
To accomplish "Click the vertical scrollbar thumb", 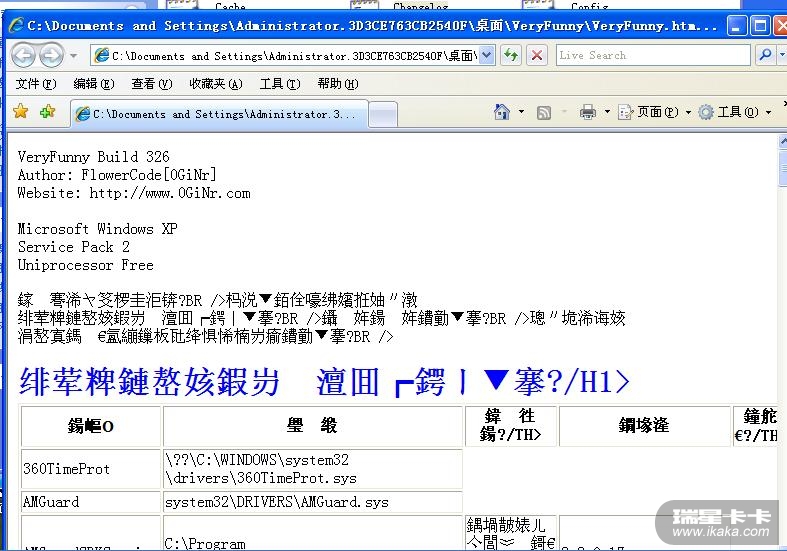I will [x=782, y=169].
